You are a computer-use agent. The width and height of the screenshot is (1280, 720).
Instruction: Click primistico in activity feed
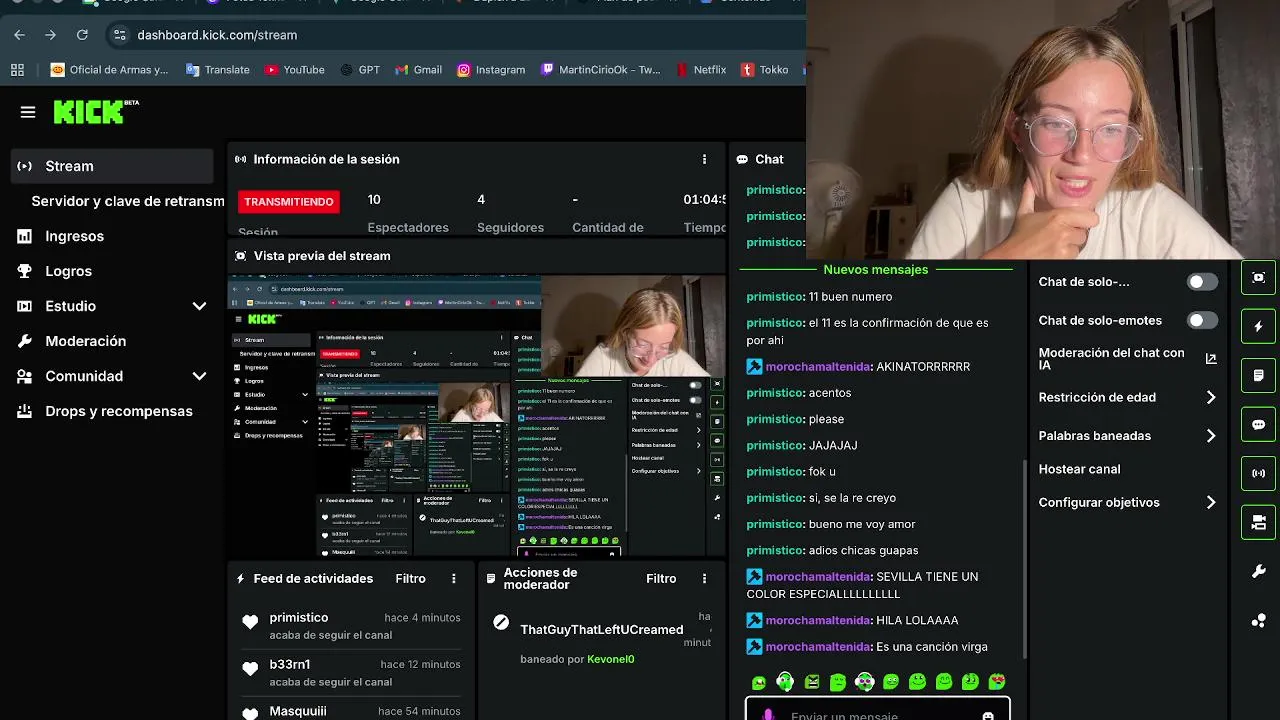(298, 618)
